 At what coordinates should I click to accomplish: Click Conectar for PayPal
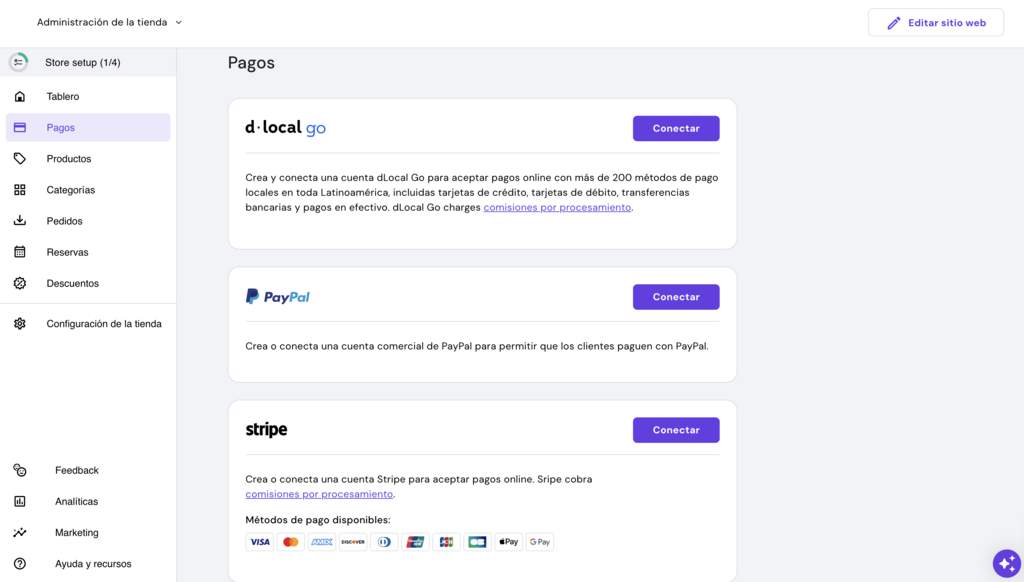(676, 296)
